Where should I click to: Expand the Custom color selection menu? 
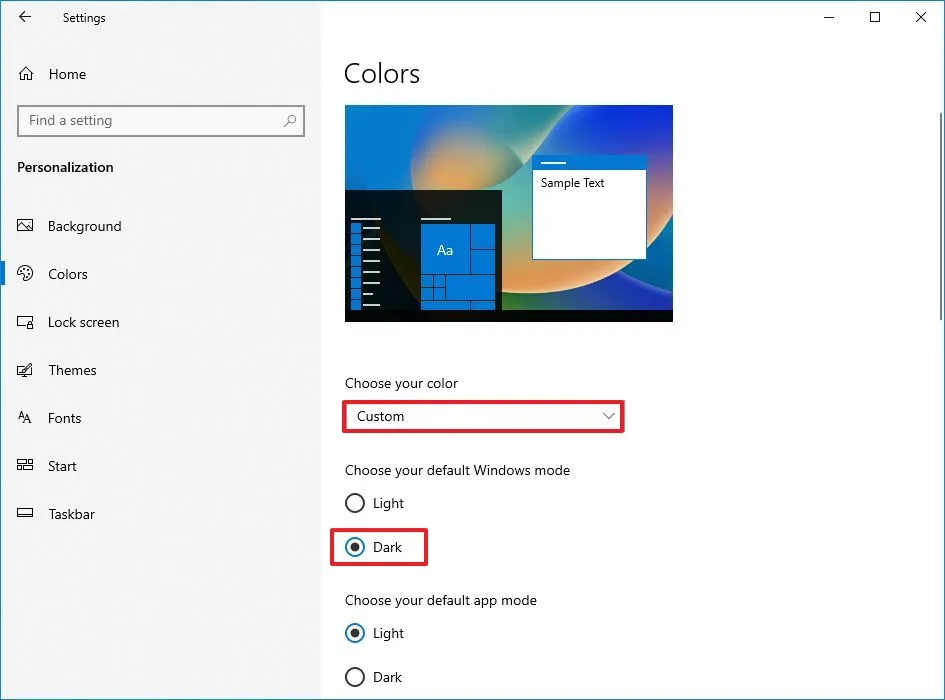pyautogui.click(x=483, y=416)
